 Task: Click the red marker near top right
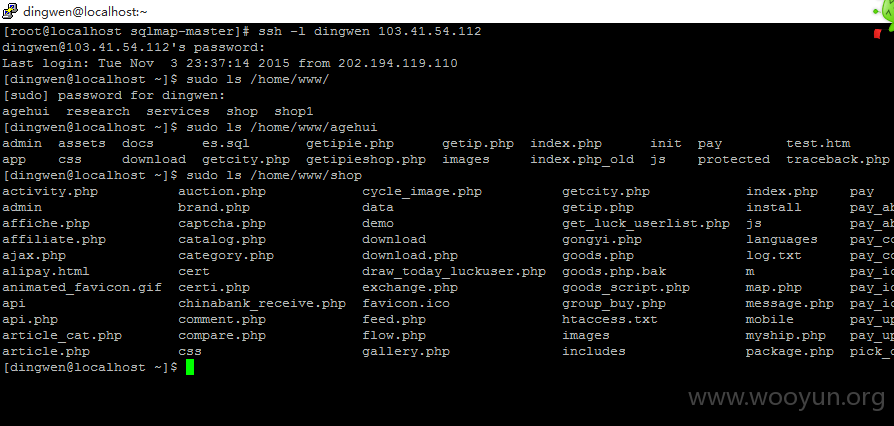click(877, 34)
